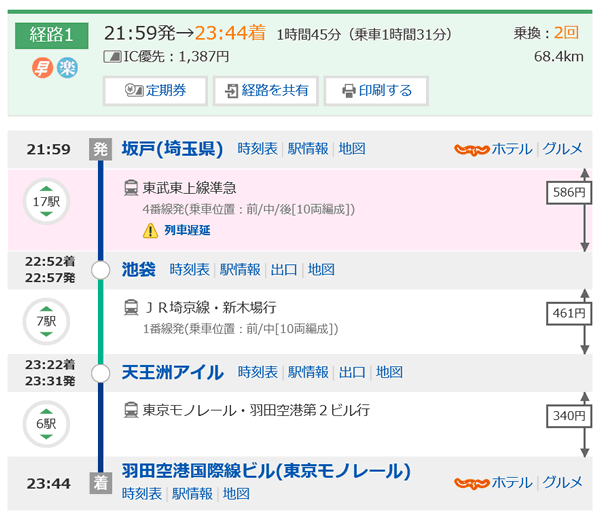Open 時刻表 for 池袋 station
Viewport: 600px width, 518px height.
click(189, 269)
